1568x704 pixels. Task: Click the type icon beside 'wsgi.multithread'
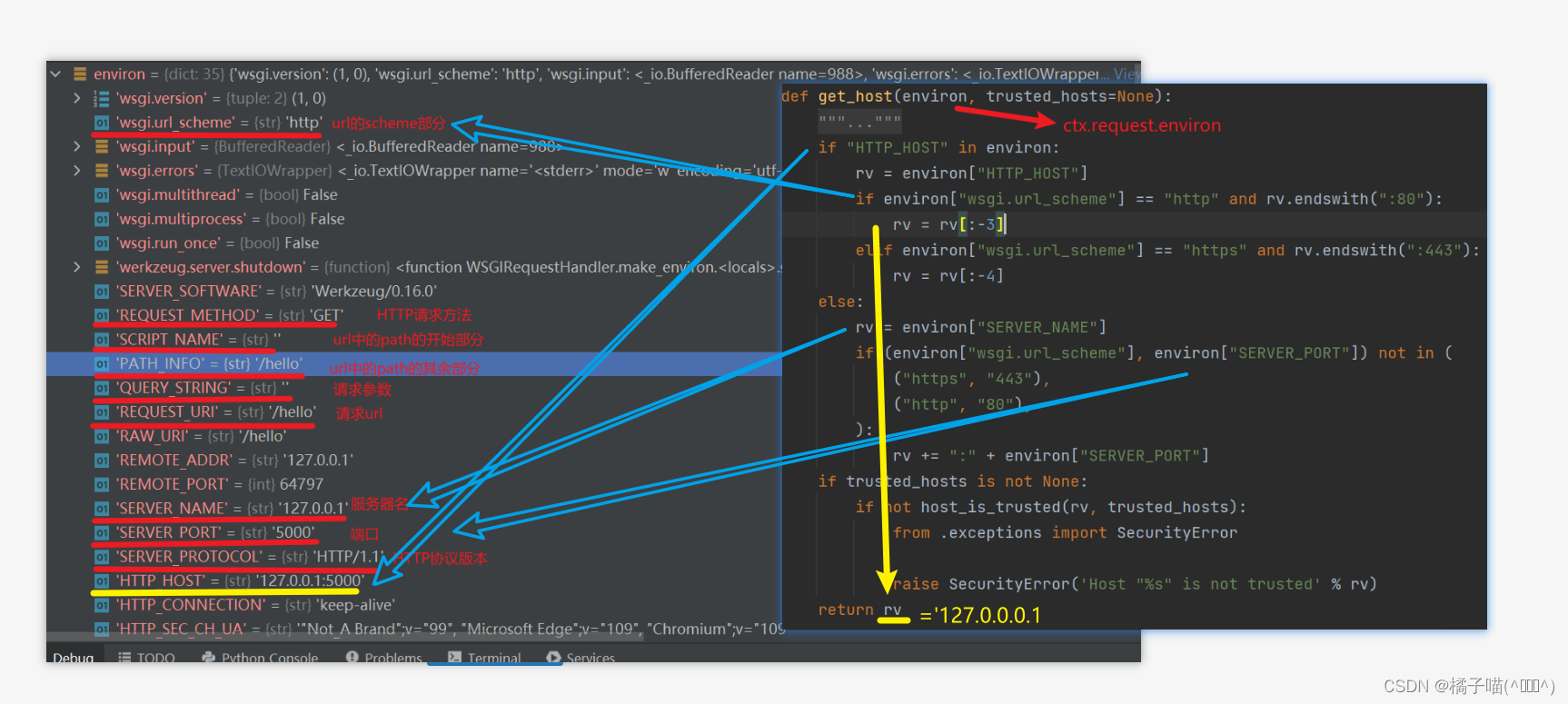[102, 194]
